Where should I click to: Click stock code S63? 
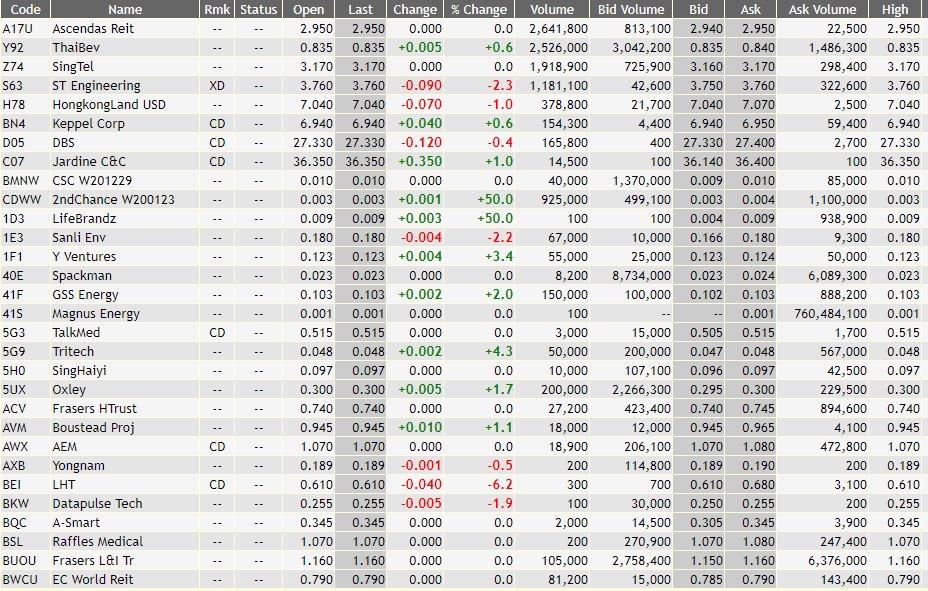tap(12, 85)
